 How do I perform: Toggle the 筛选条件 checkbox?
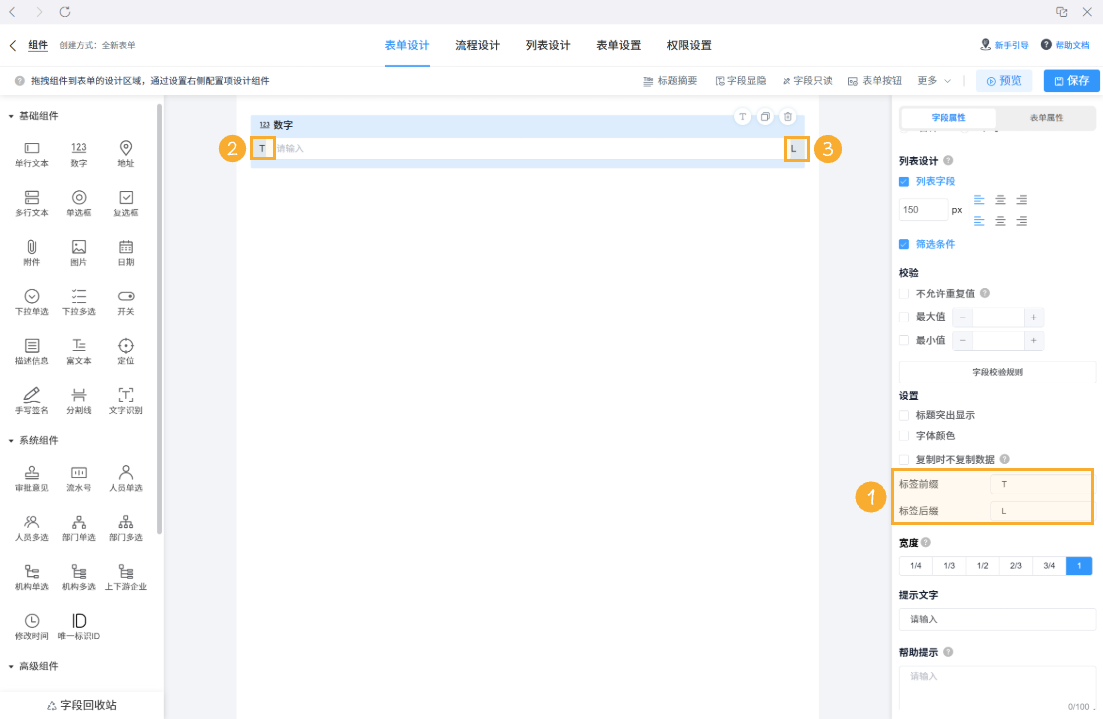tap(904, 244)
